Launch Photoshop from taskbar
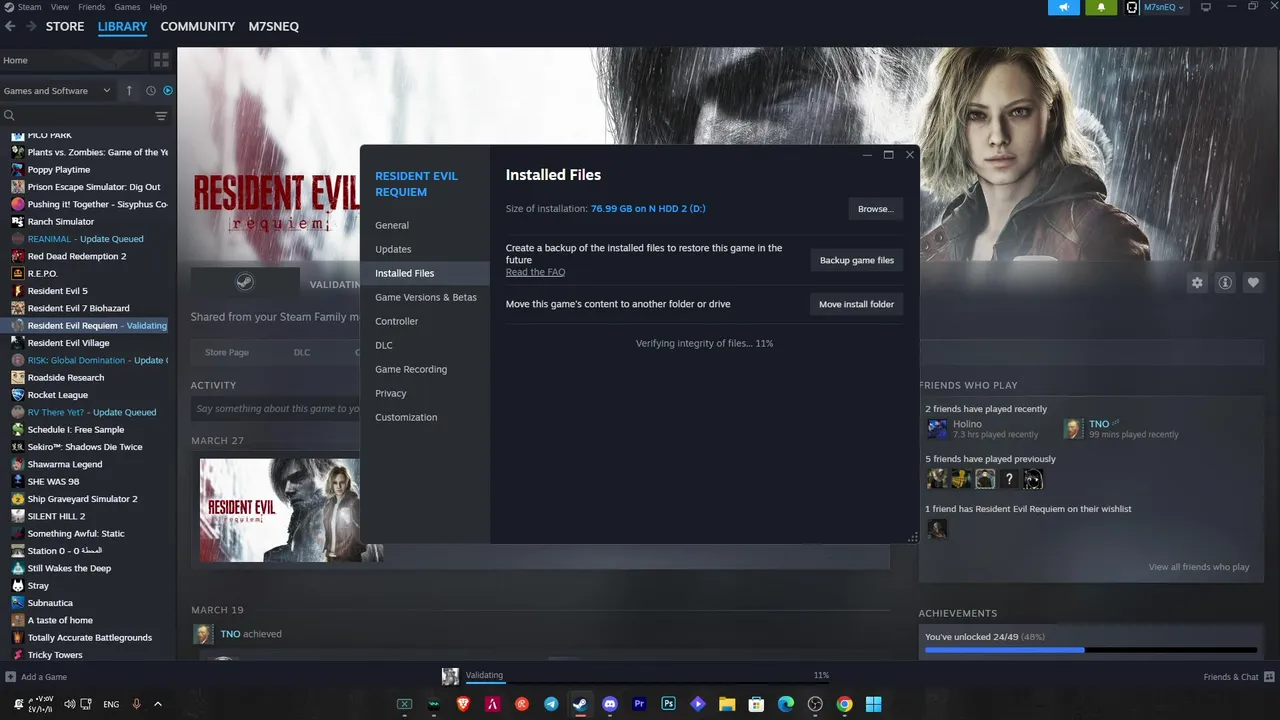The height and width of the screenshot is (720, 1280). (669, 704)
